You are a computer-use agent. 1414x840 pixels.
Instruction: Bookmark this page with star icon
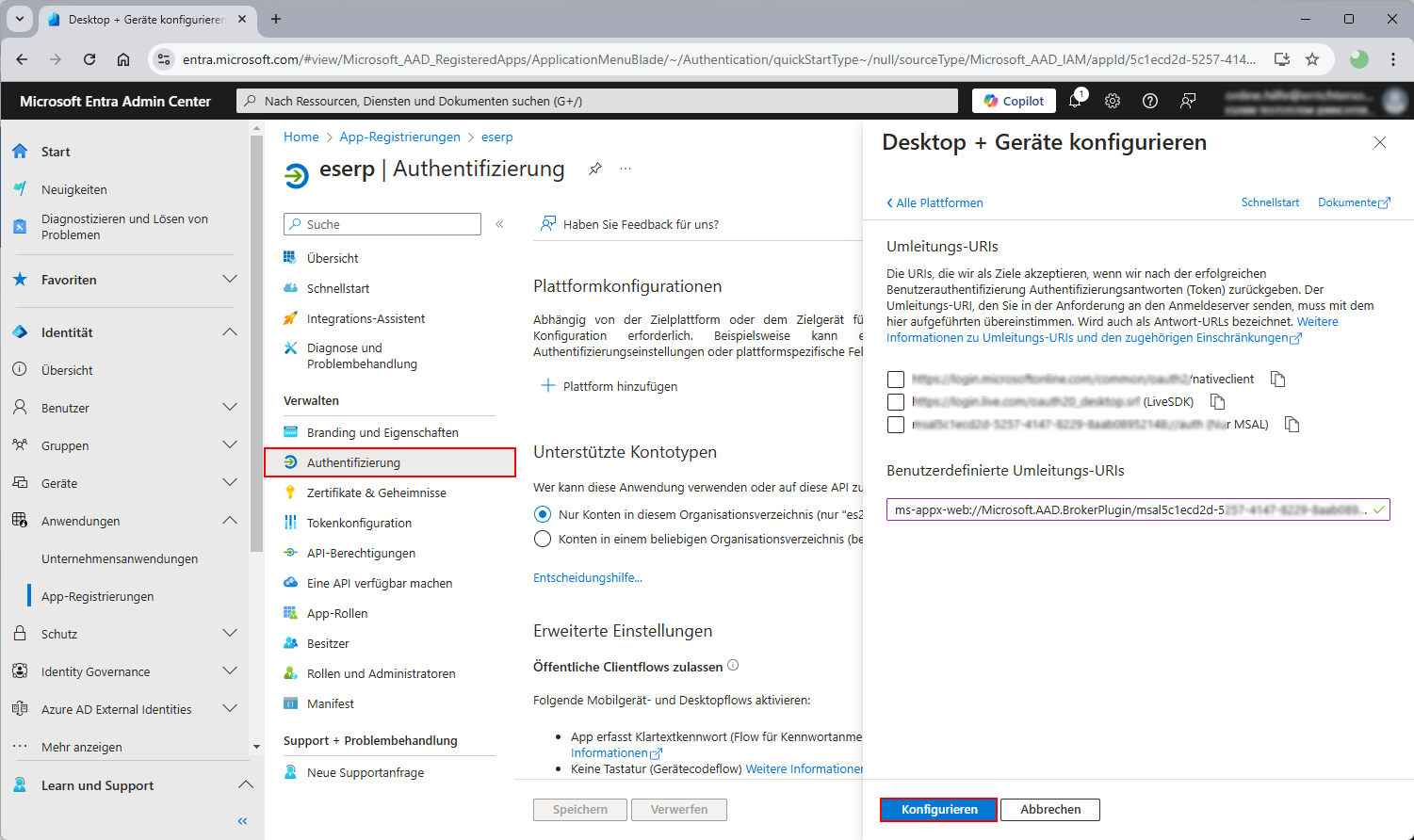[x=1312, y=59]
